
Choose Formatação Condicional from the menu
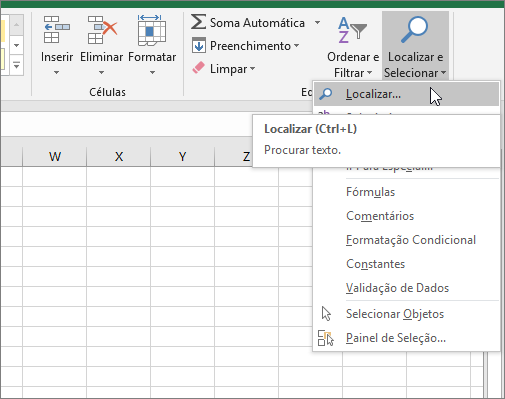(x=407, y=240)
